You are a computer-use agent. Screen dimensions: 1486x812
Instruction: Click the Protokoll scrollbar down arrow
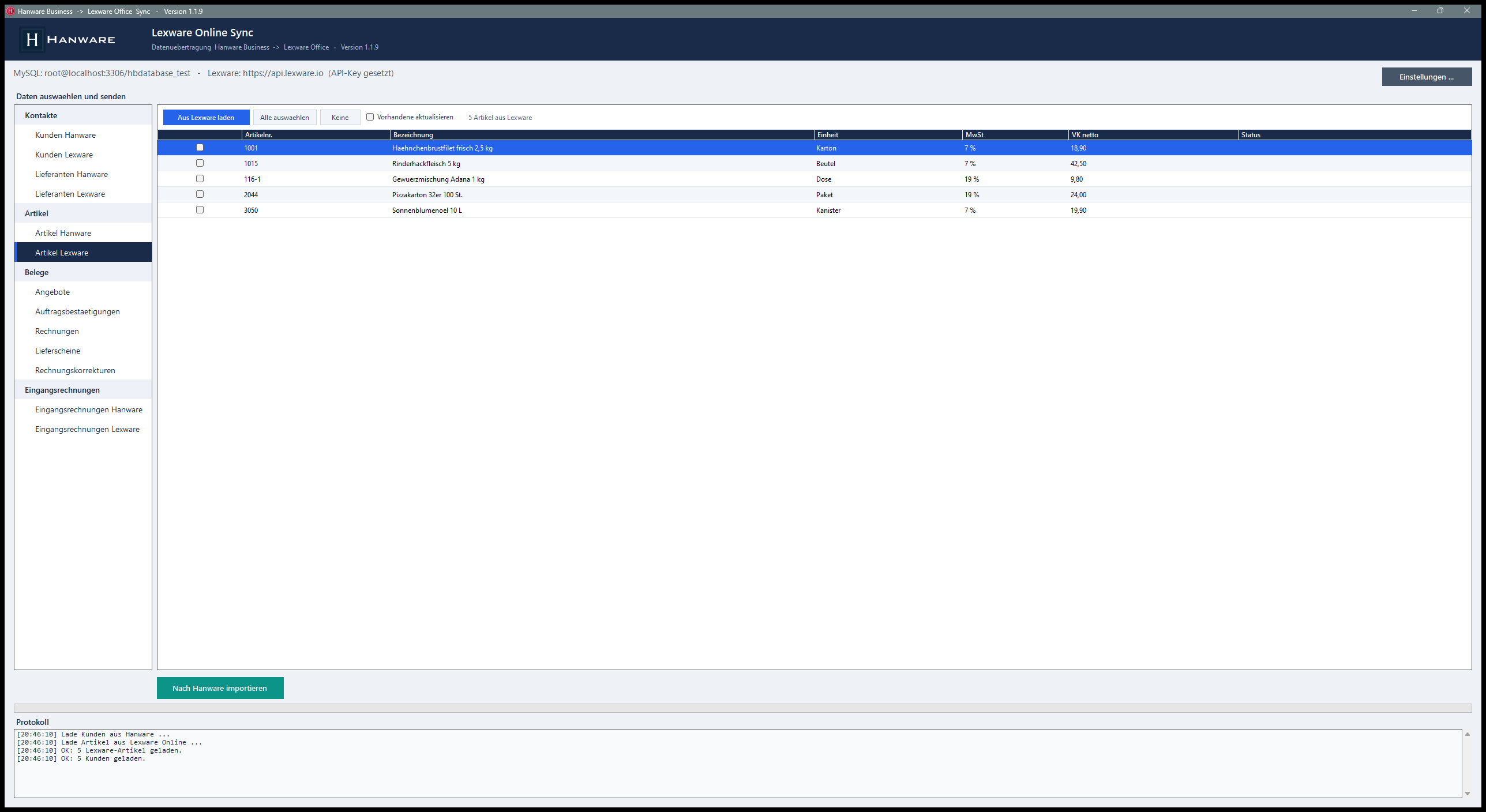[1468, 794]
